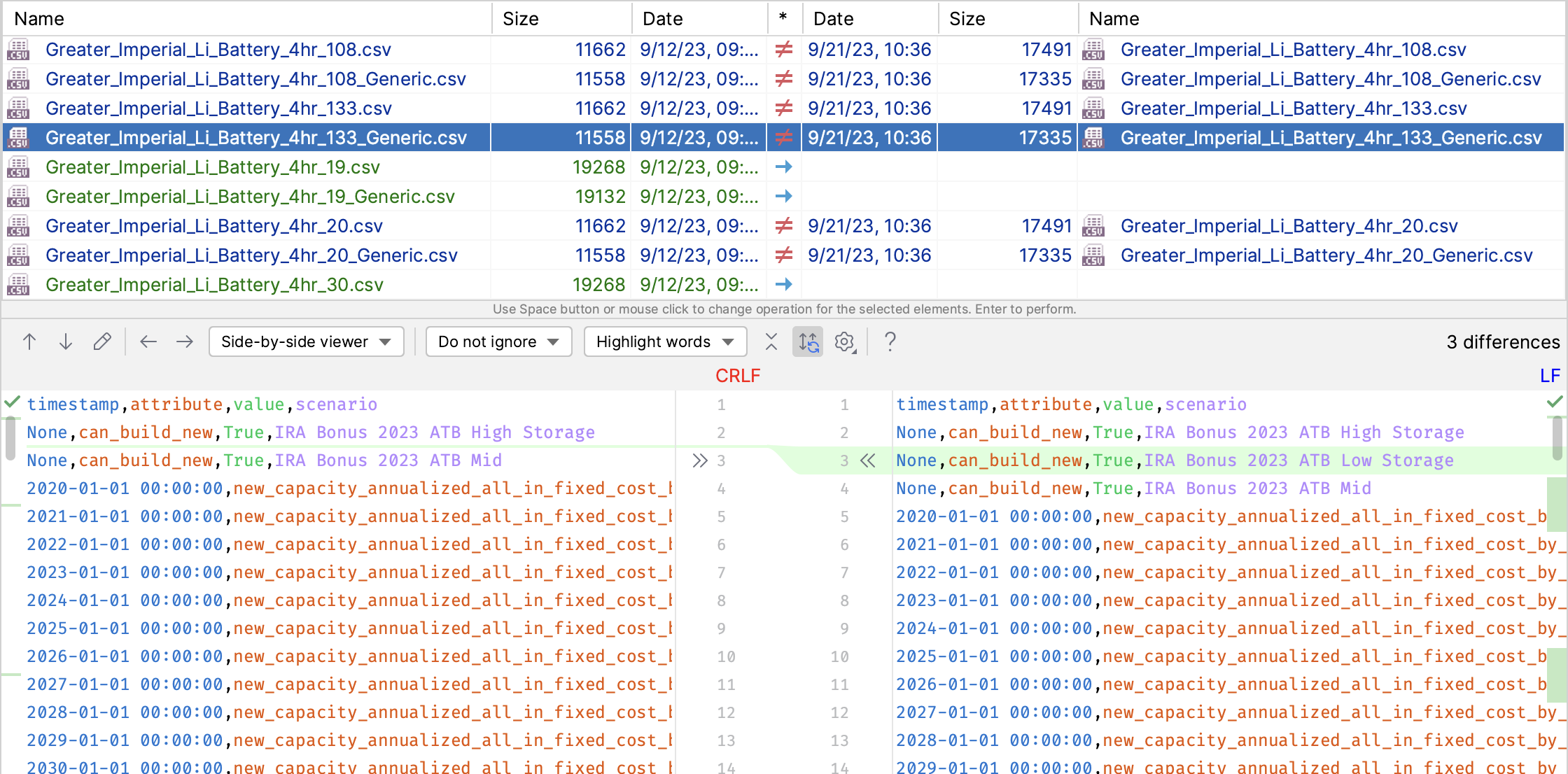
Task: Select Greater_Imperial_Li_Battery_4hr_20_Generic.csv in left list
Action: tap(251, 255)
